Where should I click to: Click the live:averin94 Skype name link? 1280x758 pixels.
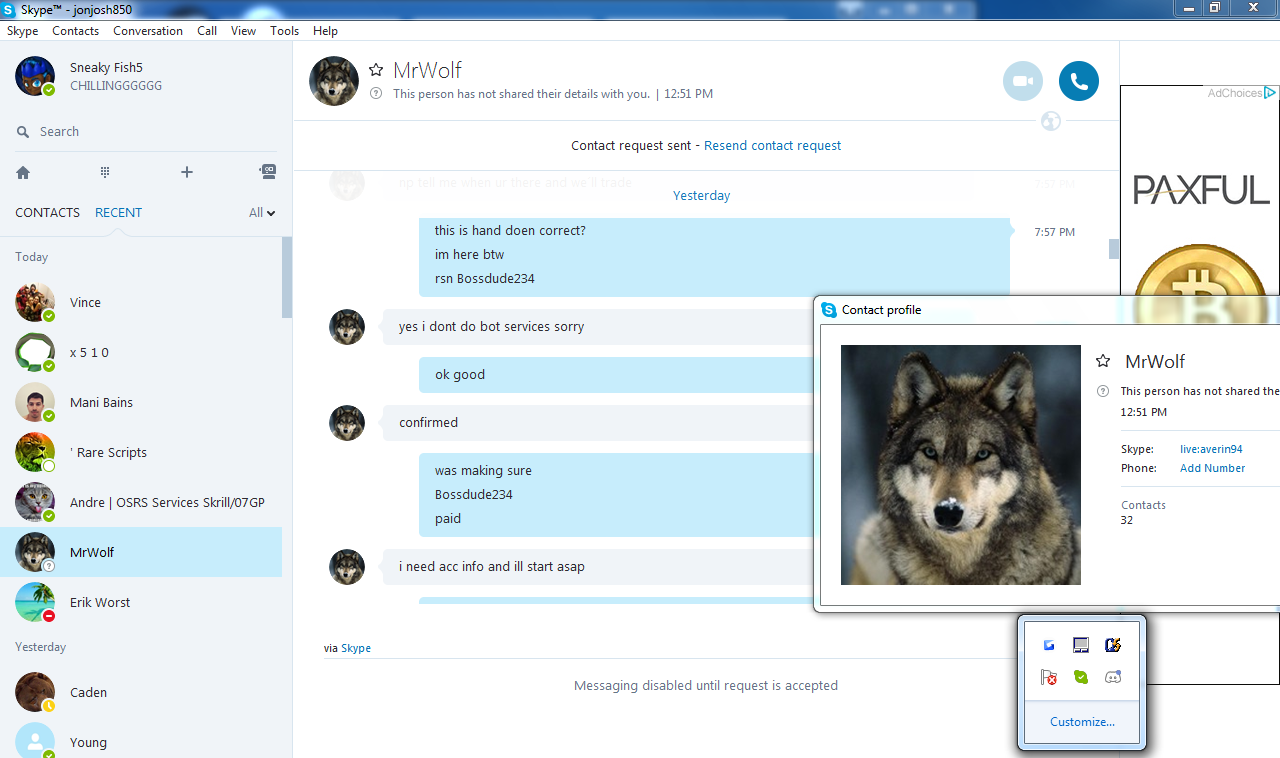click(1211, 449)
